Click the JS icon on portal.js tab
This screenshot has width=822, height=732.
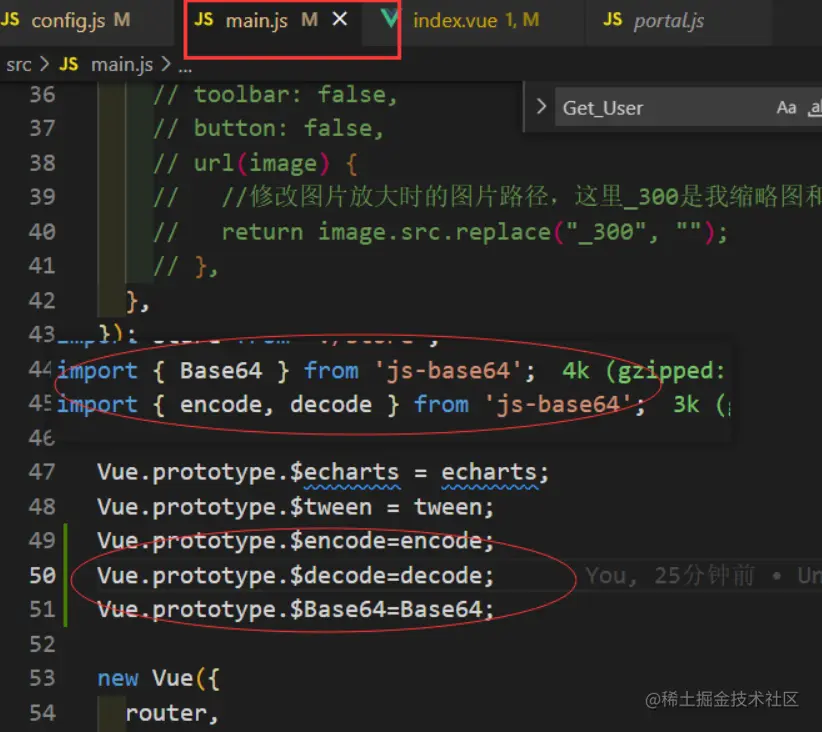pyautogui.click(x=612, y=20)
